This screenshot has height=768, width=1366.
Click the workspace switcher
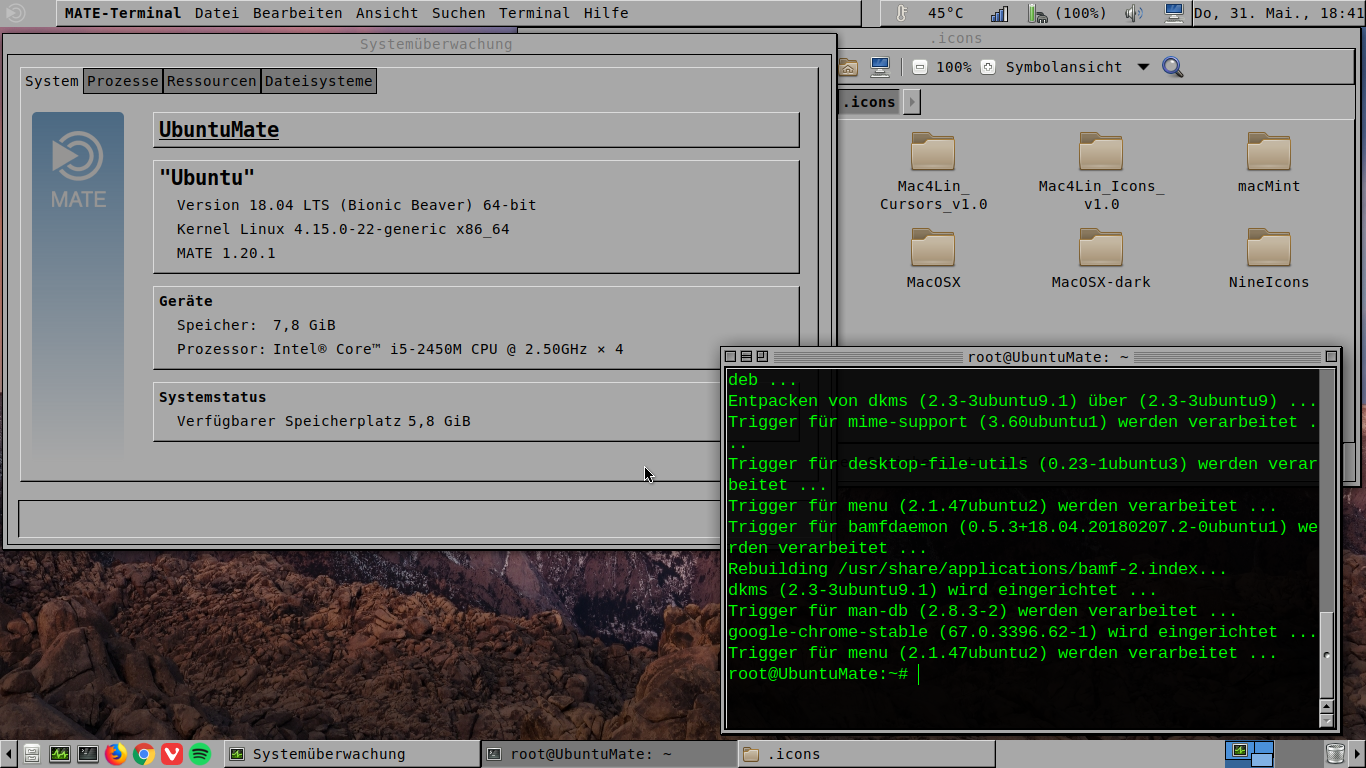click(1250, 754)
